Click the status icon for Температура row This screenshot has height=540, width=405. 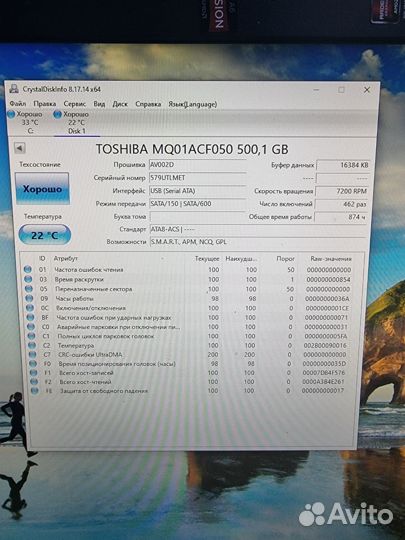(32, 345)
